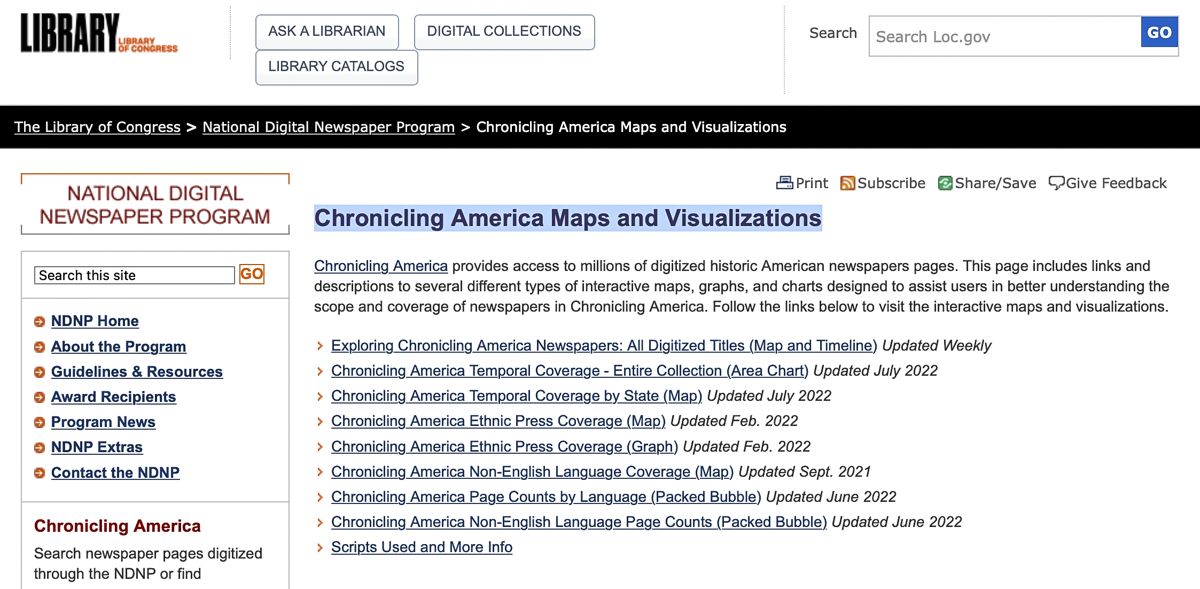This screenshot has height=589, width=1200.
Task: Click the bullet icon beside About the Program
Action: [x=40, y=347]
